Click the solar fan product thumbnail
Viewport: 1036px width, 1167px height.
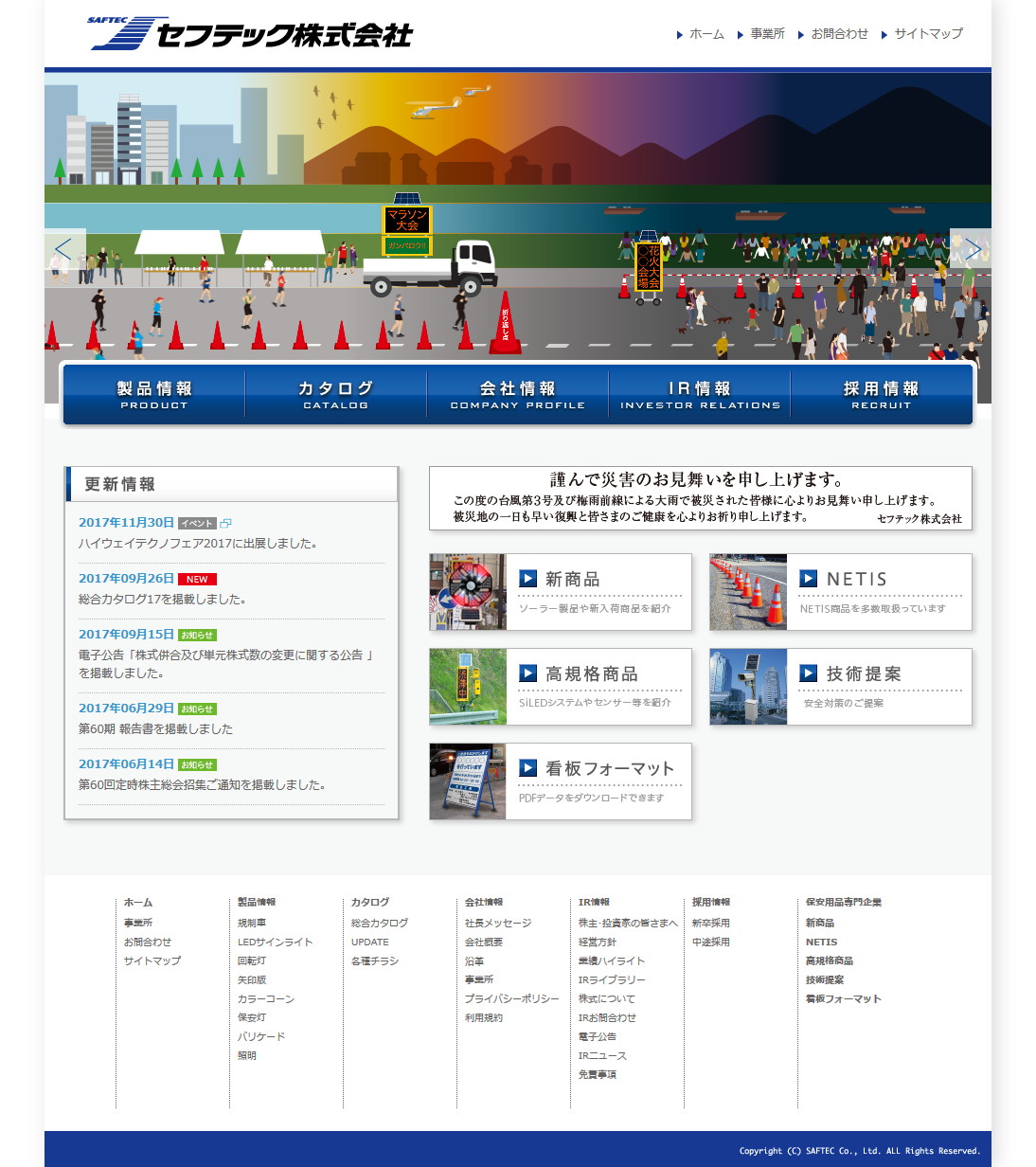click(467, 591)
